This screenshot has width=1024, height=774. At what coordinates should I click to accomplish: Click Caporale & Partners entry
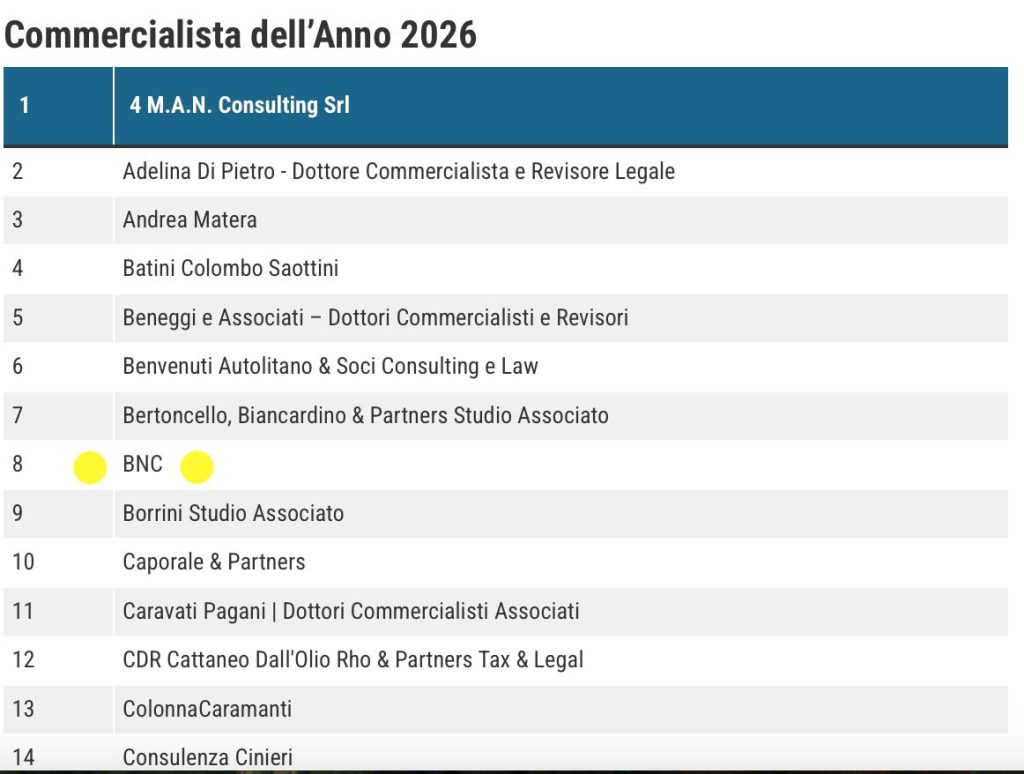(214, 562)
